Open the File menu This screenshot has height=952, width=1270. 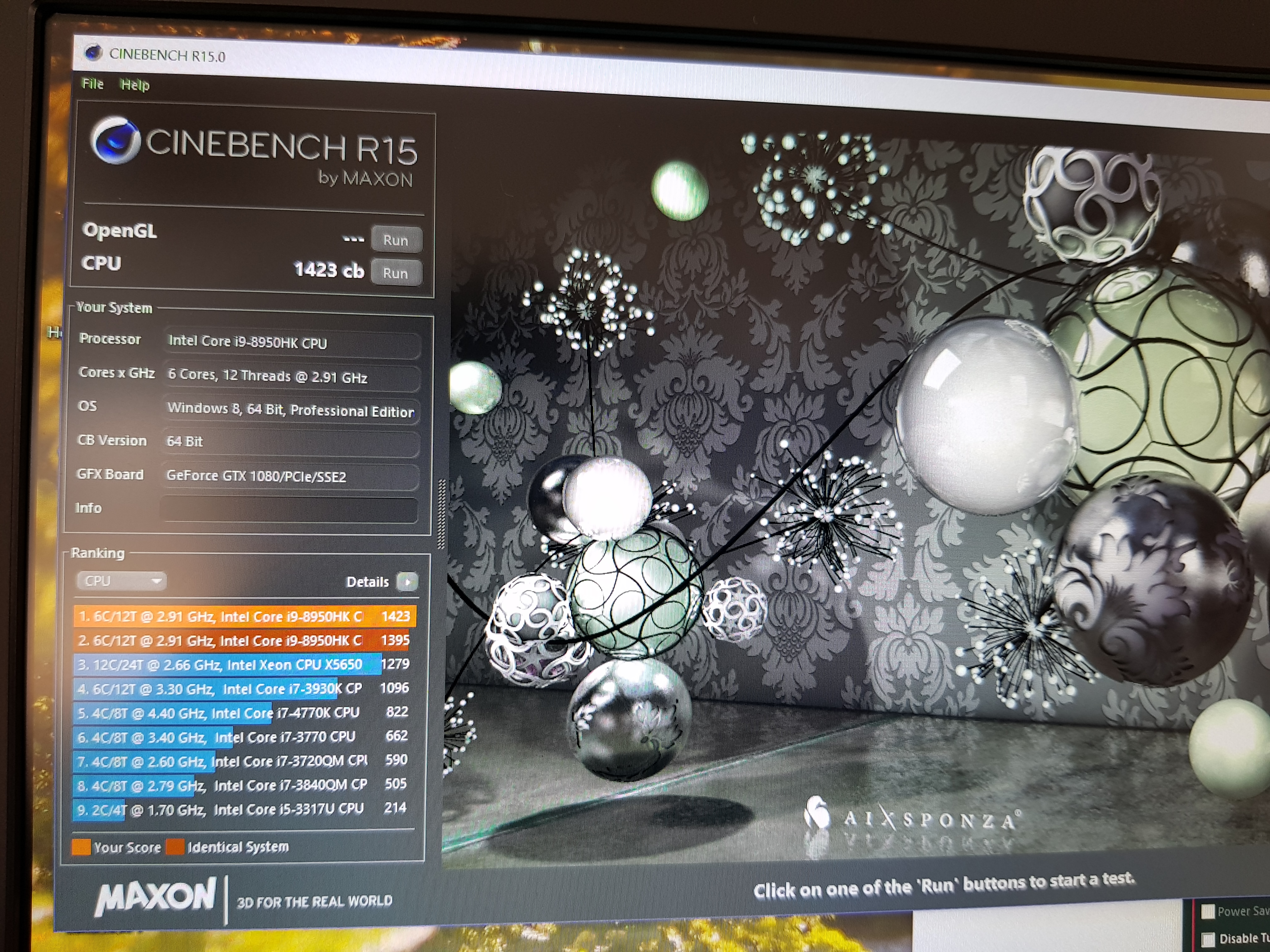[x=92, y=84]
